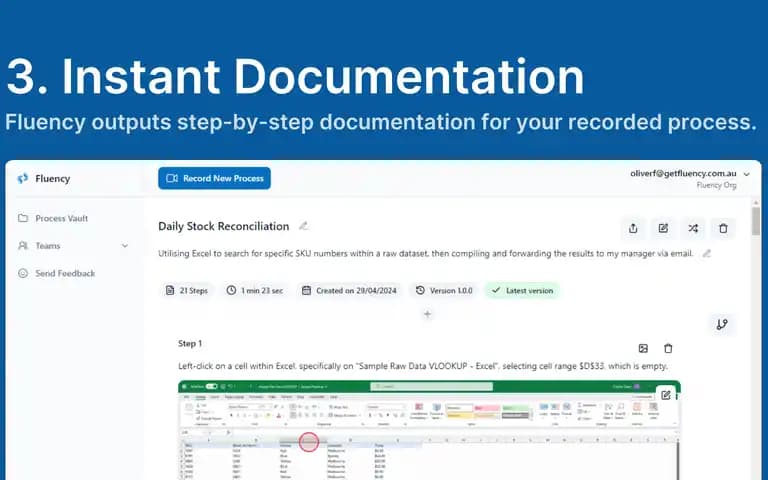
Task: Add a step with plus icon
Action: click(x=427, y=314)
